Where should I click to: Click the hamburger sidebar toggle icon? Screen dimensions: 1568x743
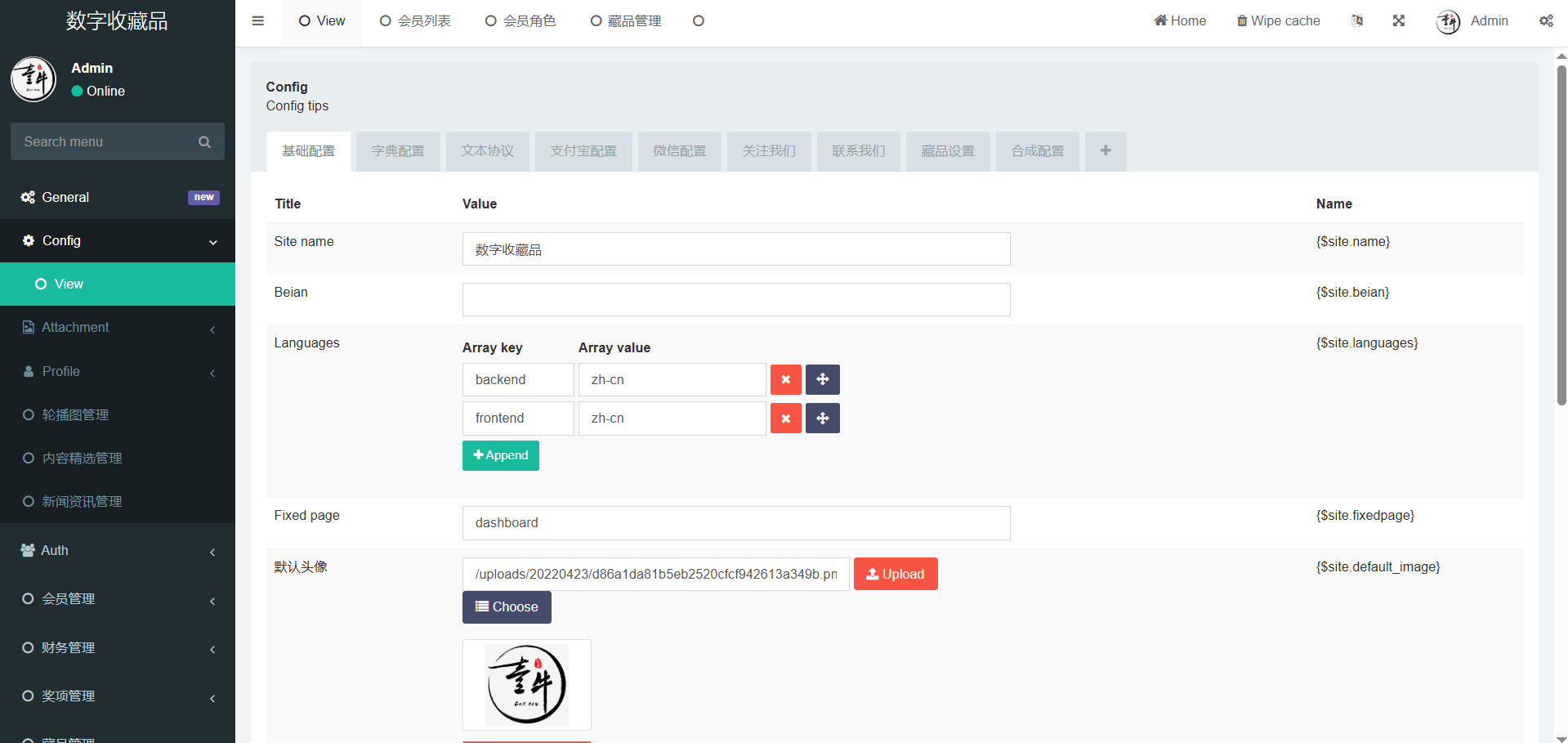coord(258,21)
